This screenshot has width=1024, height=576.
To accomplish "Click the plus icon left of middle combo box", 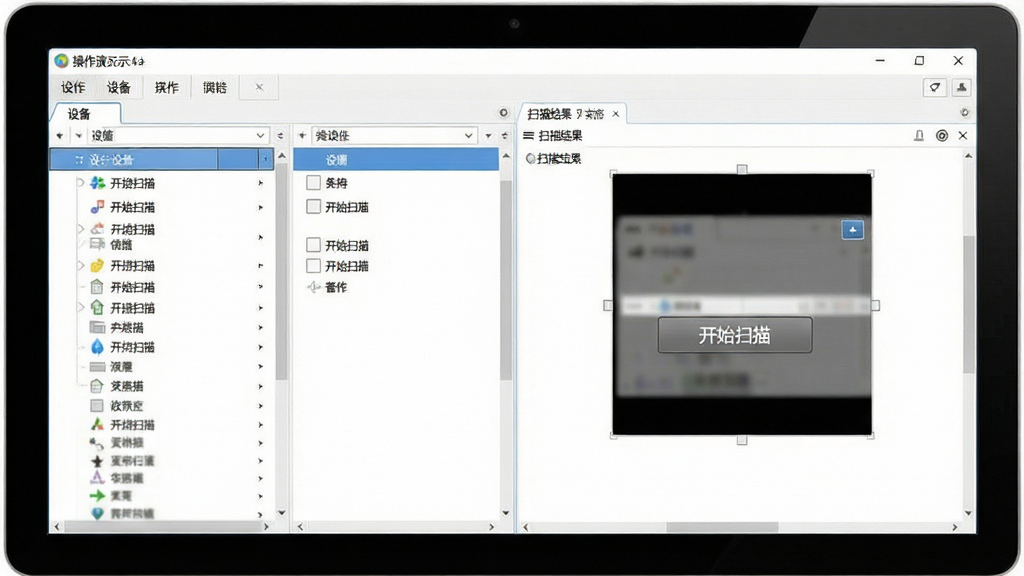I will point(302,136).
